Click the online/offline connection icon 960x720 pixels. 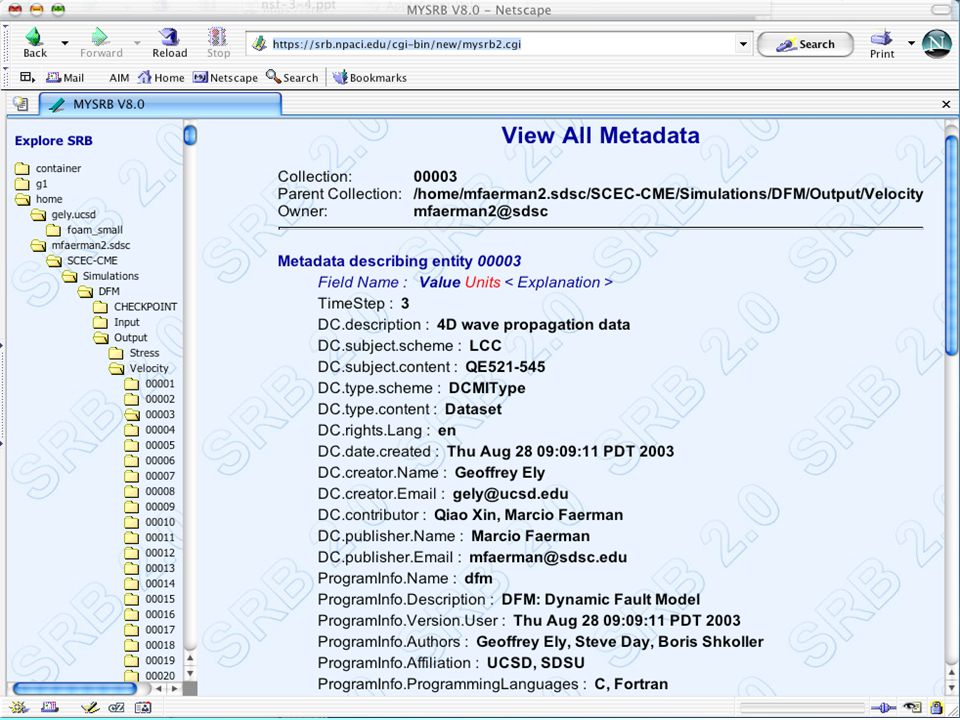coord(883,708)
